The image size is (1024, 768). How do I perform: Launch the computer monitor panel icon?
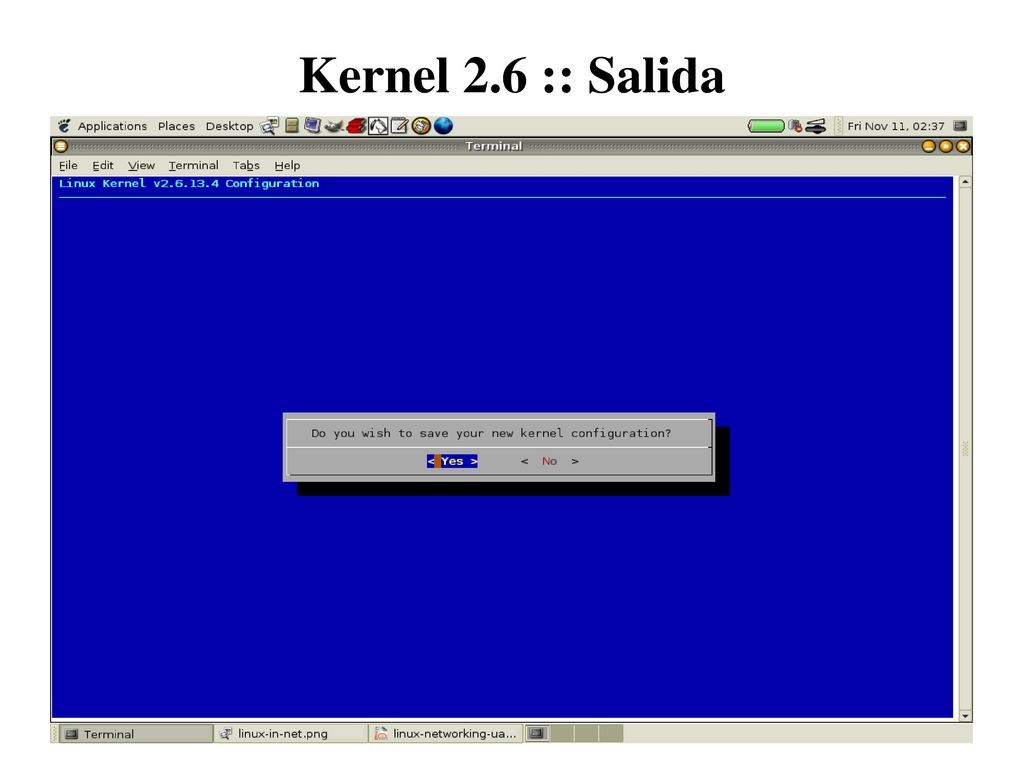312,125
